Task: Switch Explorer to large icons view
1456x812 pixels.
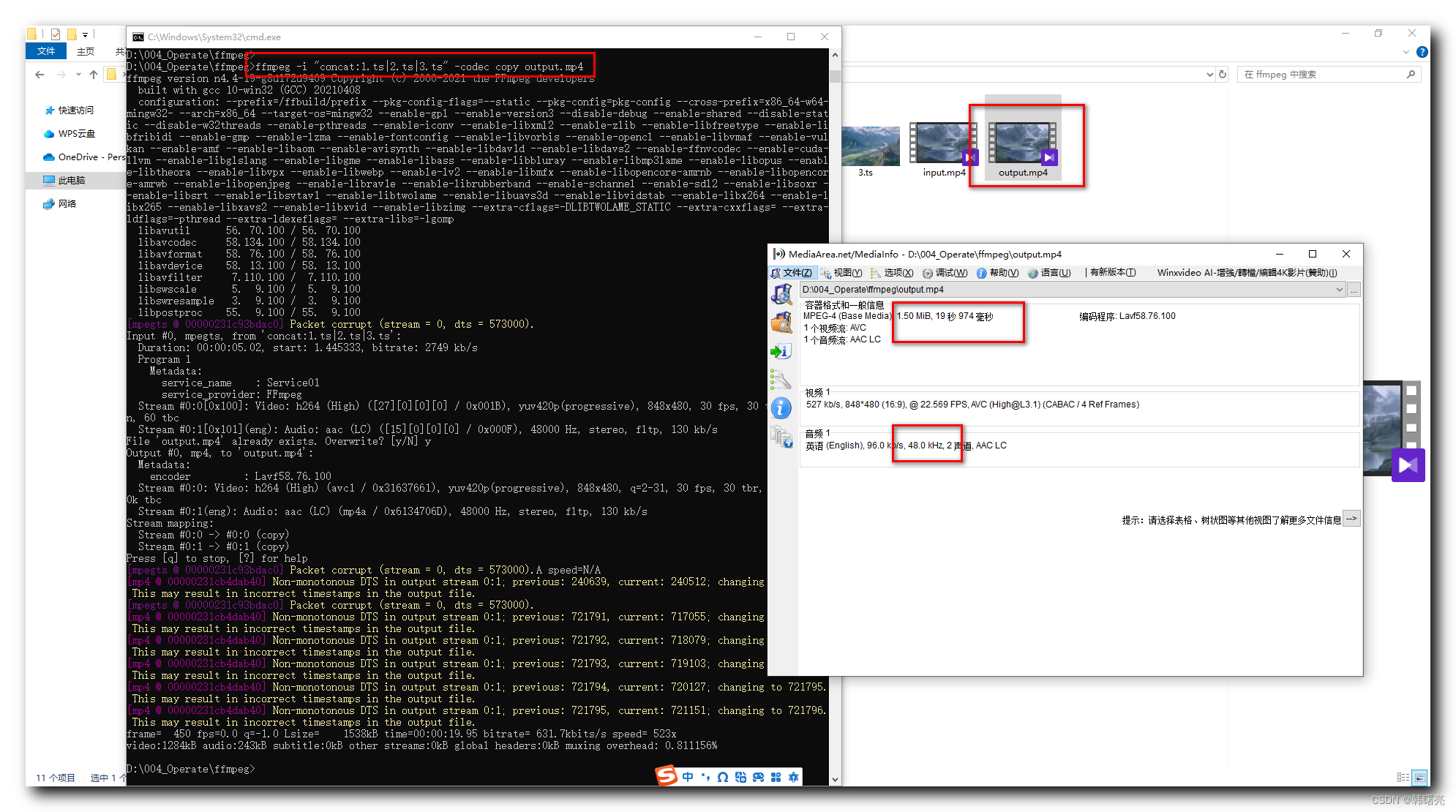Action: [1419, 778]
